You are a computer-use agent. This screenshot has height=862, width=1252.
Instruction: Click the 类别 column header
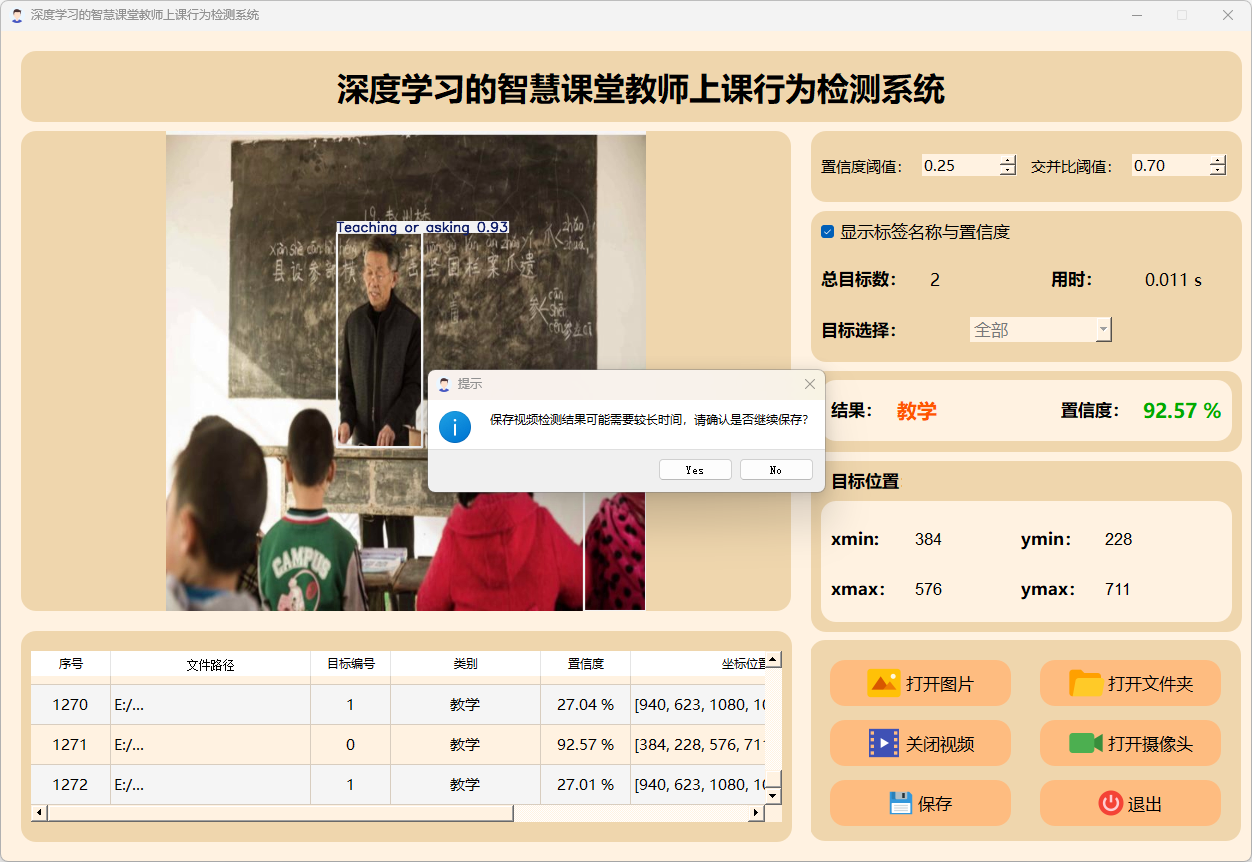click(465, 664)
